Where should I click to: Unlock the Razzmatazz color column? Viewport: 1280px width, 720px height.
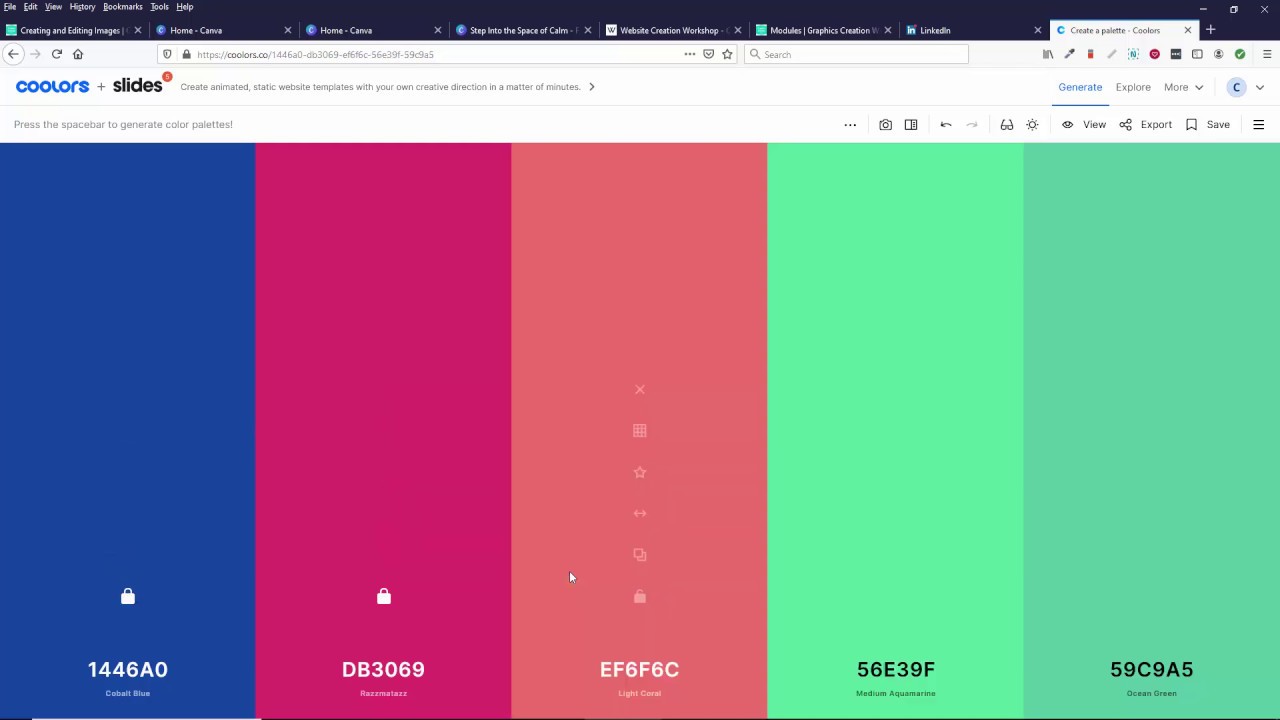coord(384,596)
